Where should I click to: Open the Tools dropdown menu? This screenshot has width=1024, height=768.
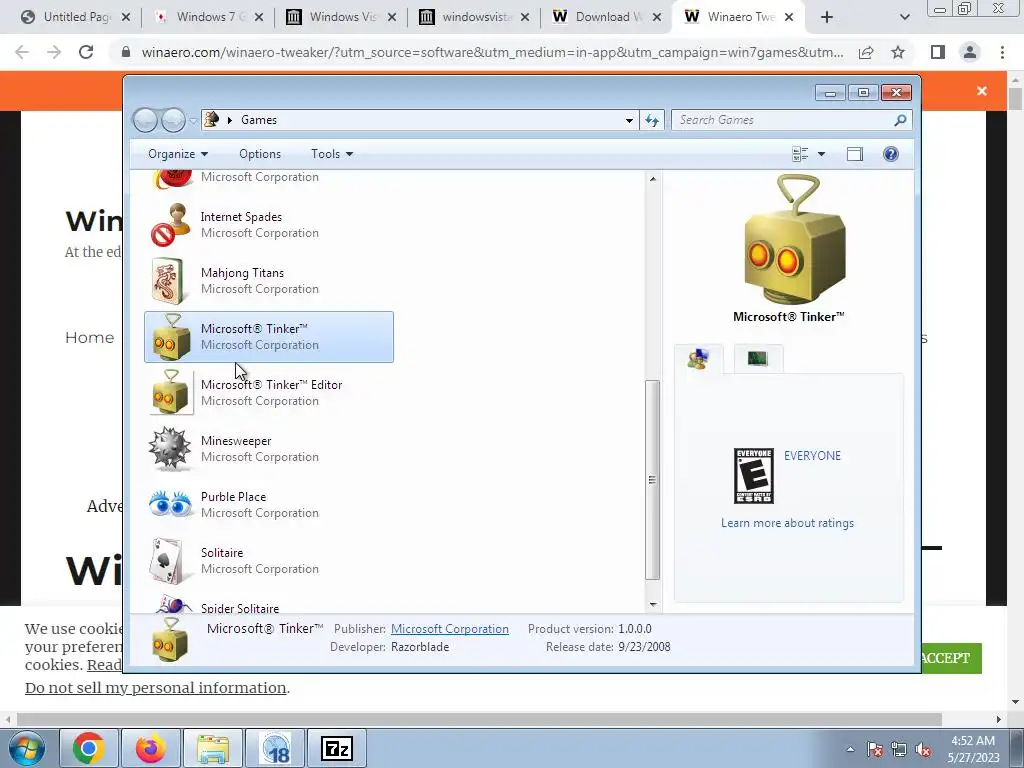coord(332,154)
